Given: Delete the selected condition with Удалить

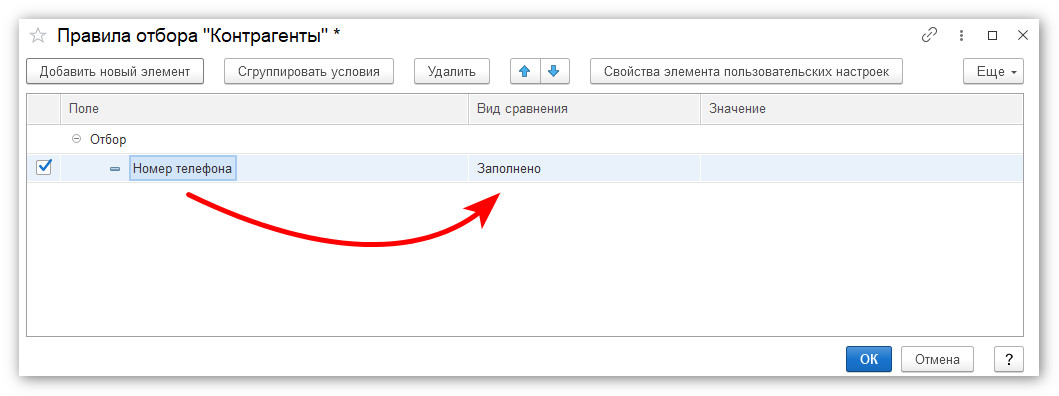Looking at the screenshot, I should click(452, 72).
